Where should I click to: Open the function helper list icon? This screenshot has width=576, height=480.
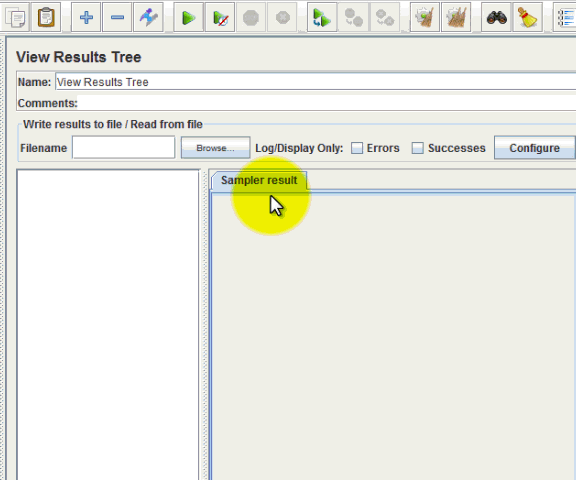point(565,17)
